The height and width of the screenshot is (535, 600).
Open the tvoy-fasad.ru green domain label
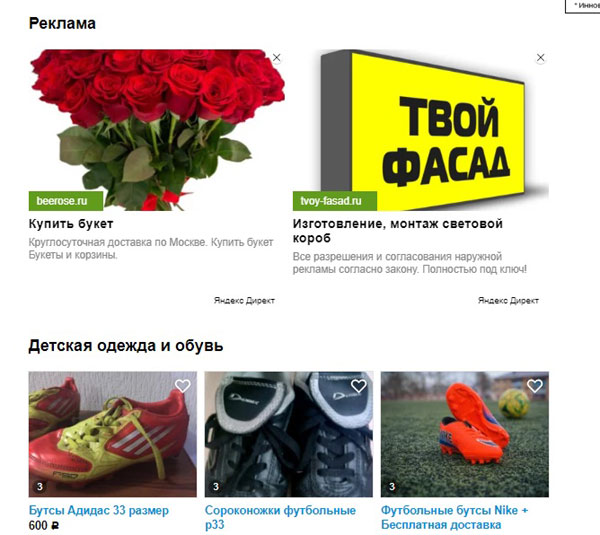pyautogui.click(x=335, y=201)
